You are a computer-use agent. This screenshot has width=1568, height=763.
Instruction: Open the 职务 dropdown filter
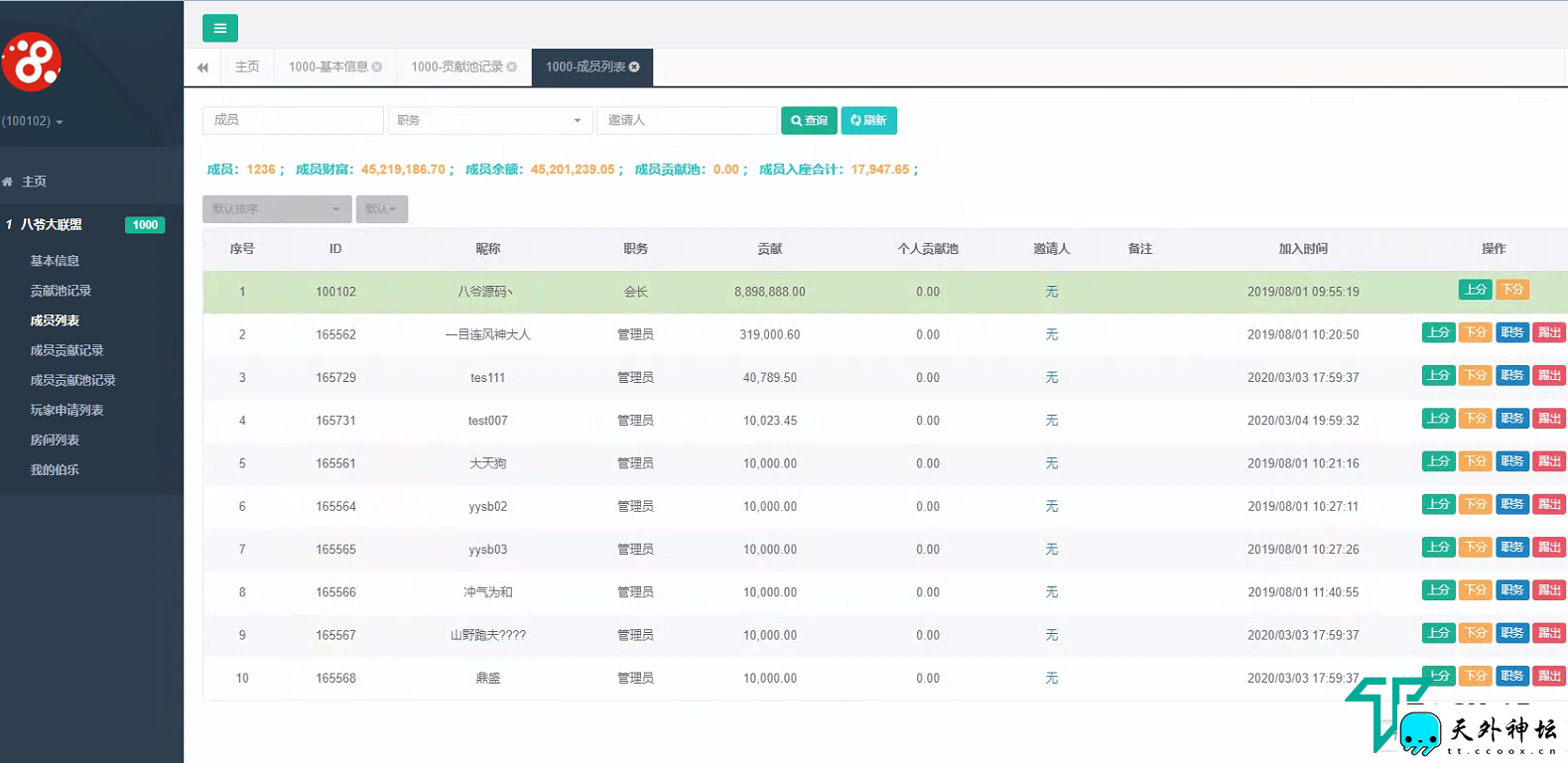coord(490,120)
